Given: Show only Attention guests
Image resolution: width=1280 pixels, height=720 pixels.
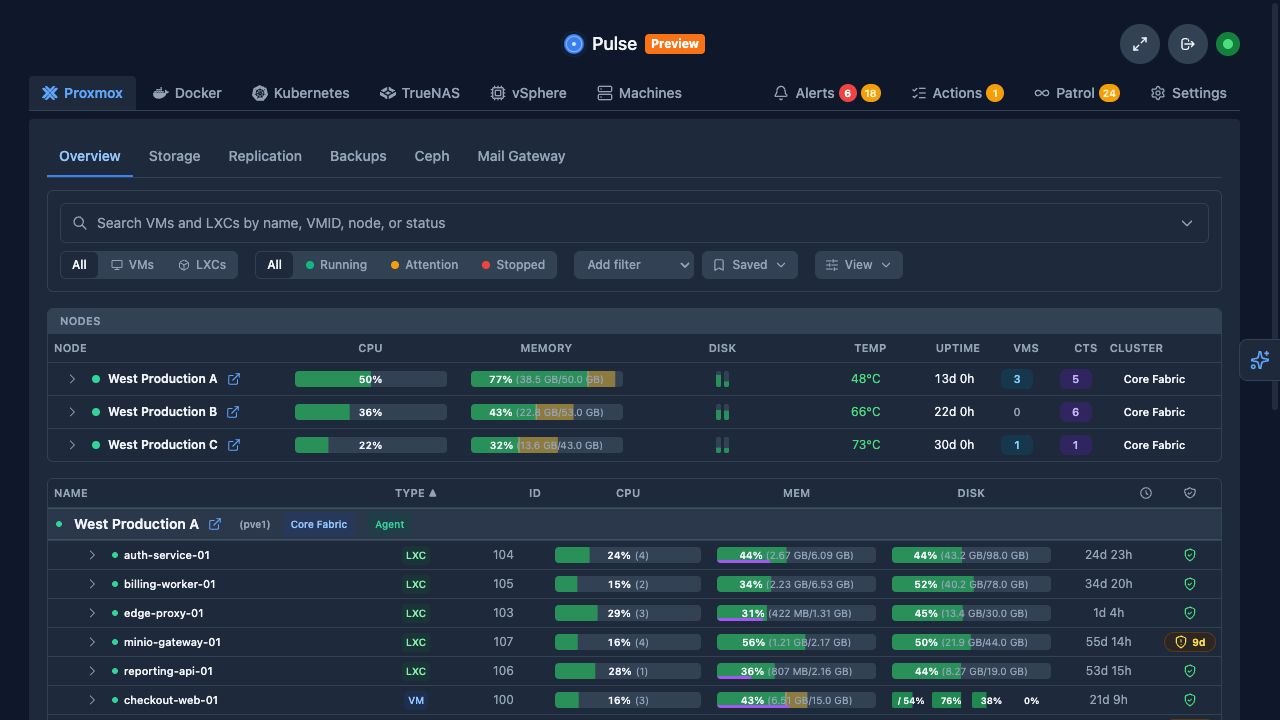Looking at the screenshot, I should coord(424,265).
